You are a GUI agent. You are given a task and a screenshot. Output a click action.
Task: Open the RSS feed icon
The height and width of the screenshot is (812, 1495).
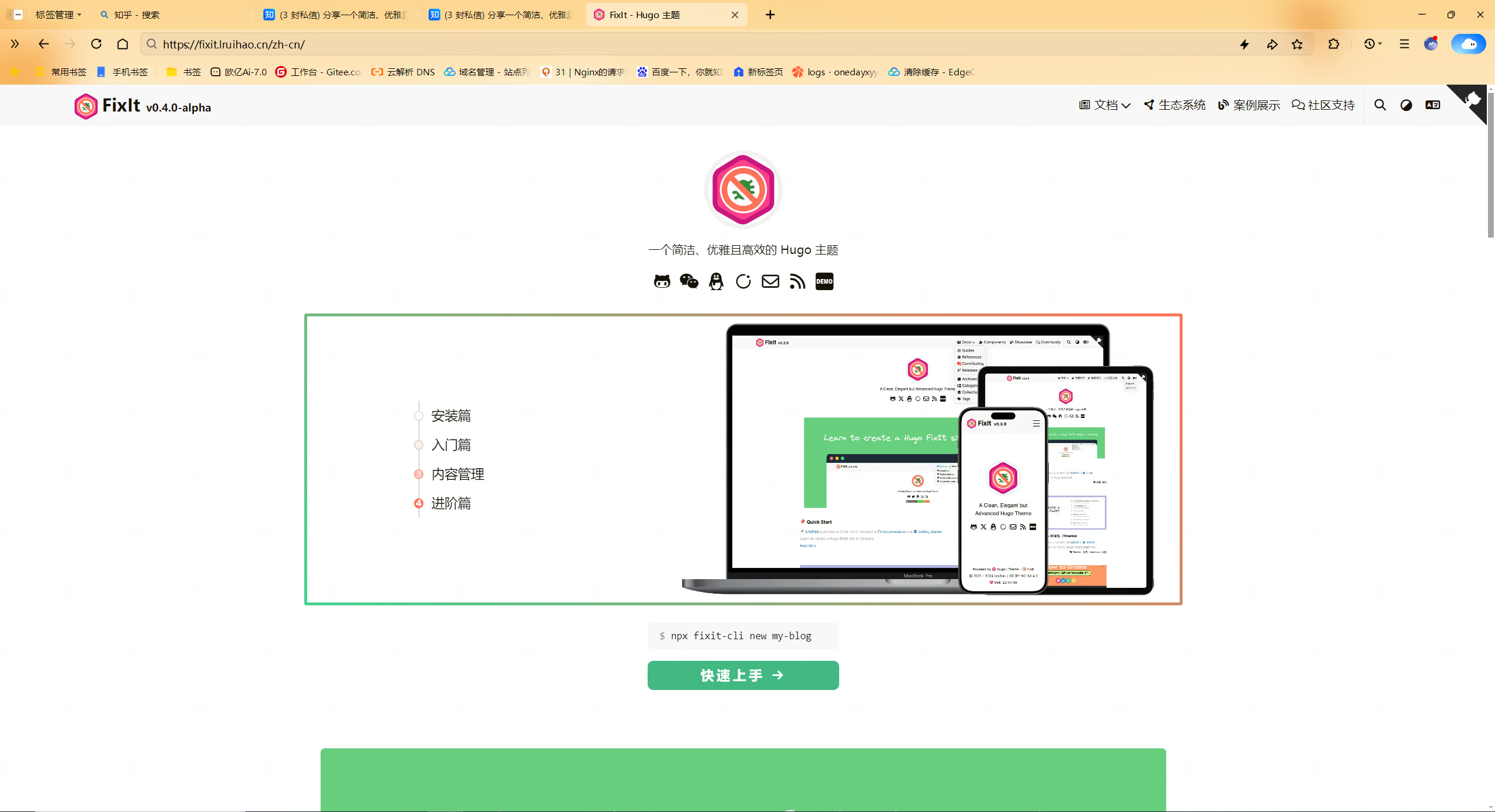tap(797, 281)
